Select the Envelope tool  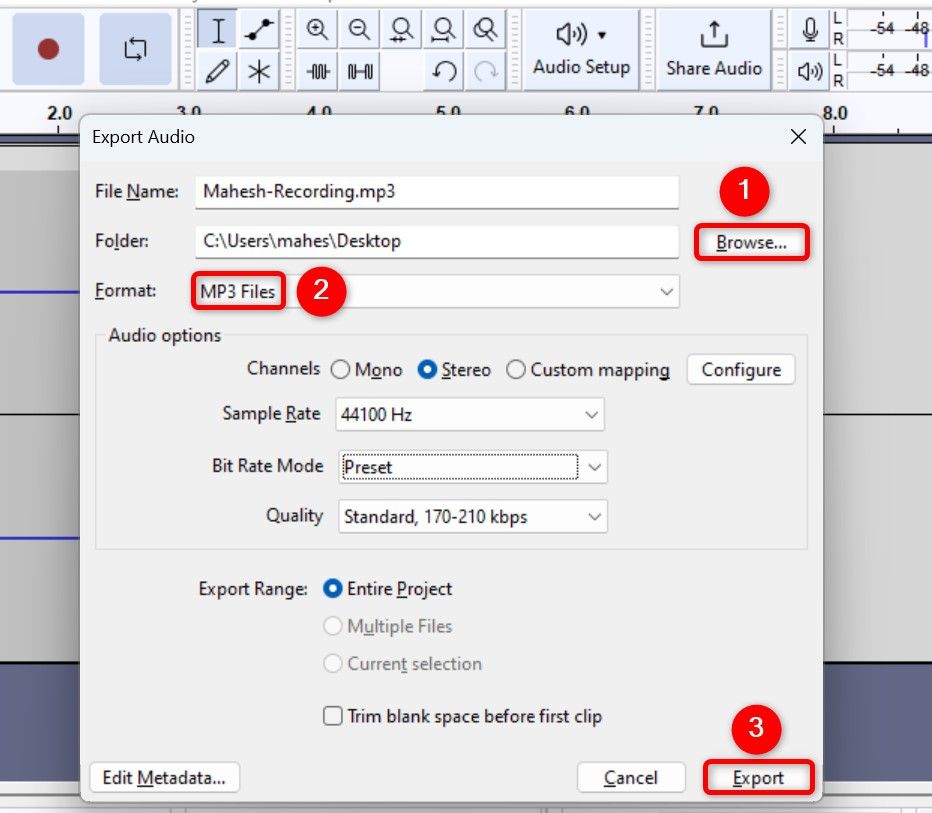(x=257, y=30)
